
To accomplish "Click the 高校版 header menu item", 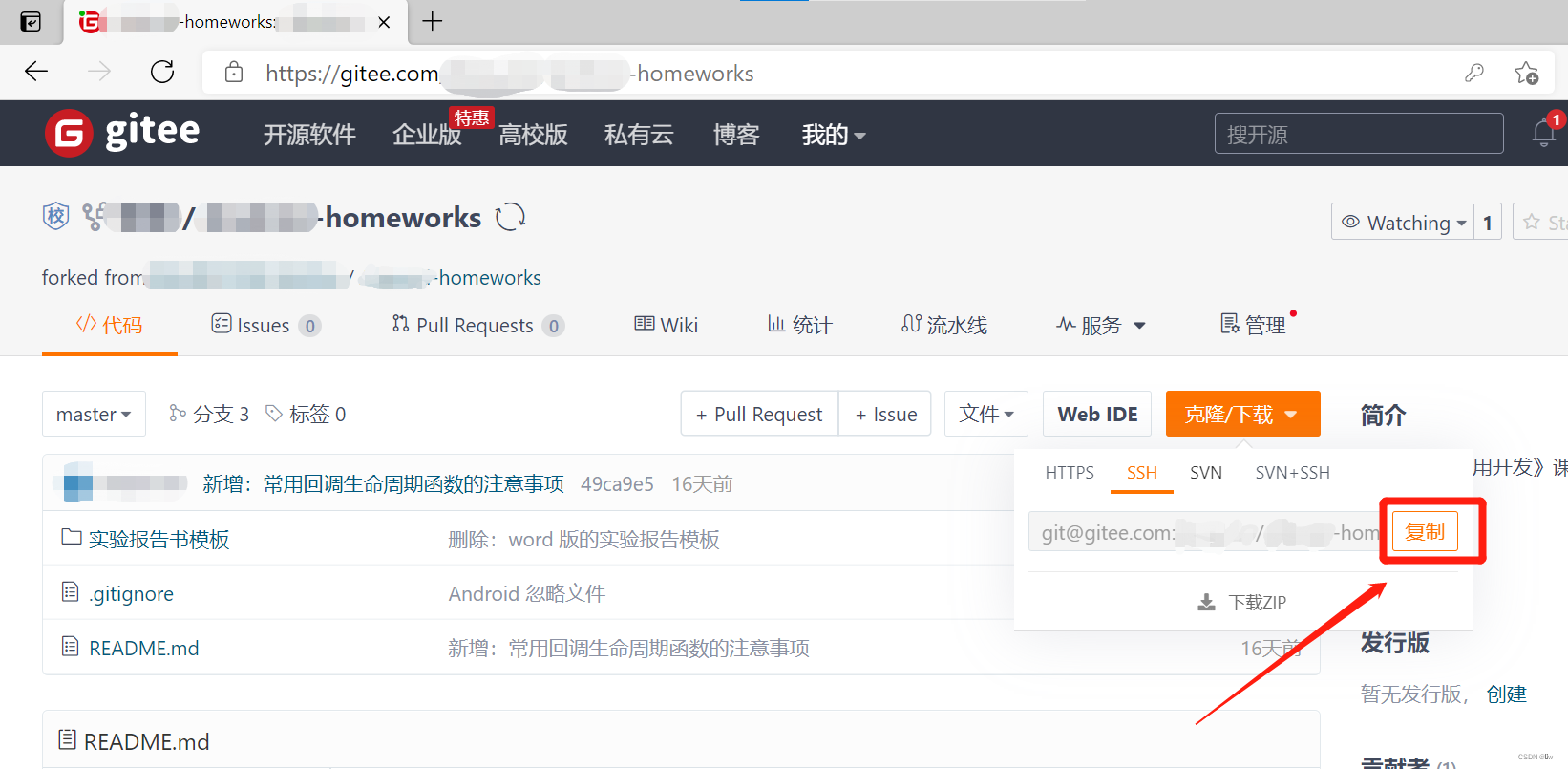I will point(533,135).
